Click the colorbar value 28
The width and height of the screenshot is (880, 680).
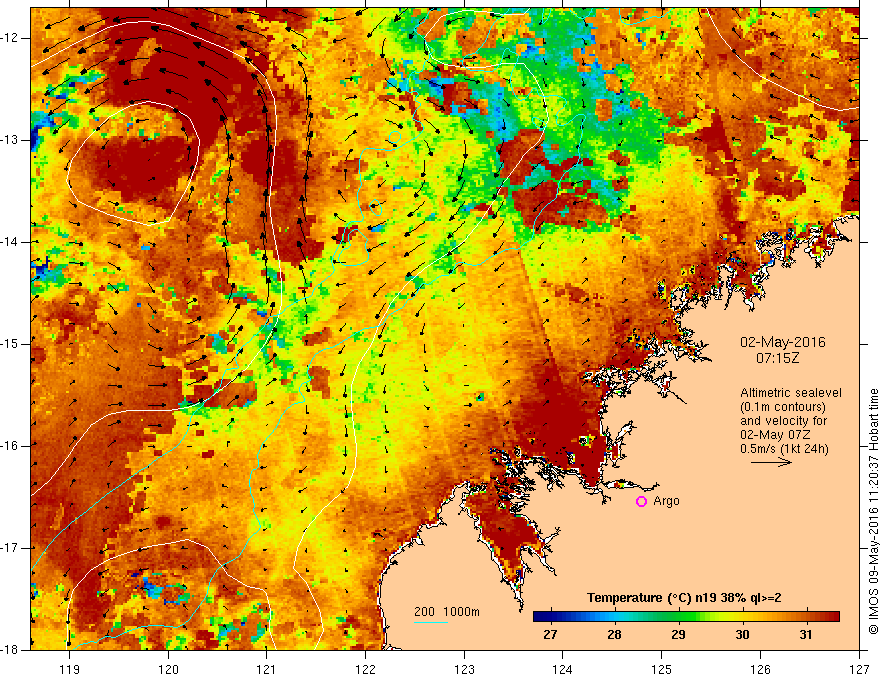click(615, 635)
